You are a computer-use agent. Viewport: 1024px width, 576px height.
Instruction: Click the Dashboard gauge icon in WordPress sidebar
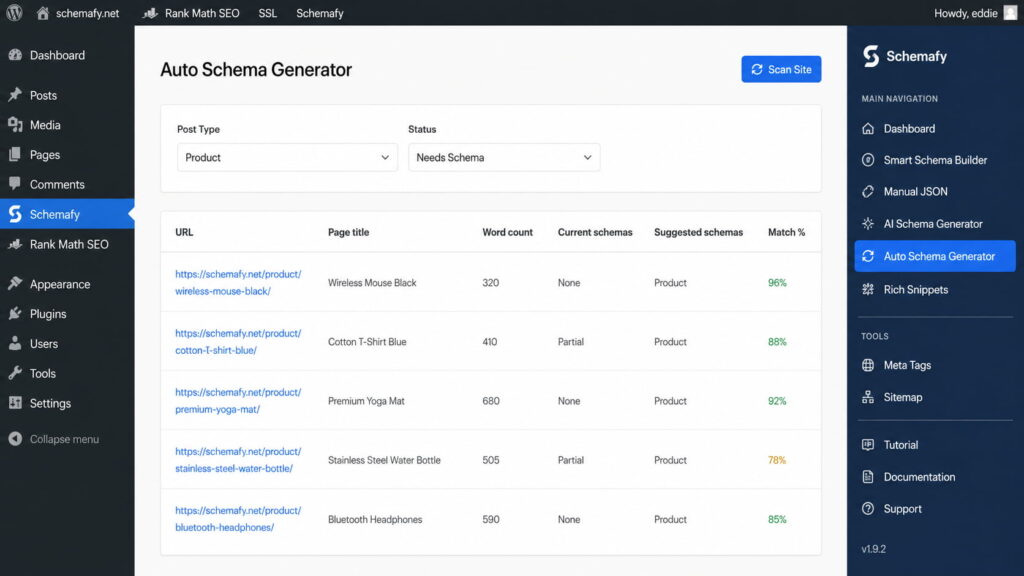(15, 56)
